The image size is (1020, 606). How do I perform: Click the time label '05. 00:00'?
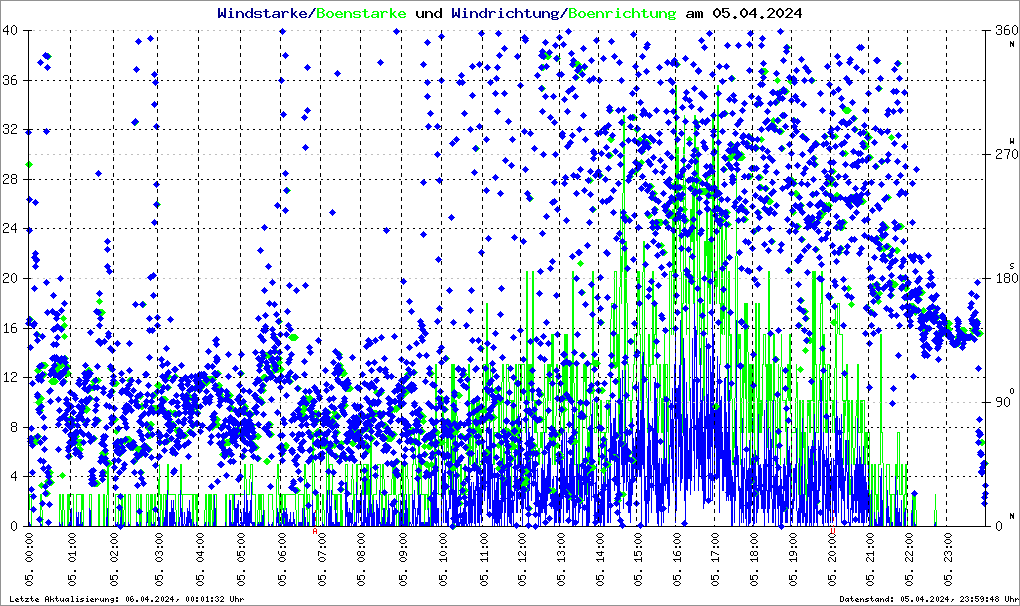pyautogui.click(x=31, y=560)
